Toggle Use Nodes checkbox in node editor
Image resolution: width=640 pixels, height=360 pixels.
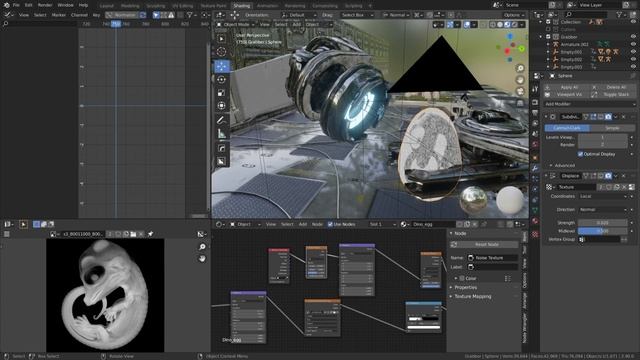pos(330,224)
